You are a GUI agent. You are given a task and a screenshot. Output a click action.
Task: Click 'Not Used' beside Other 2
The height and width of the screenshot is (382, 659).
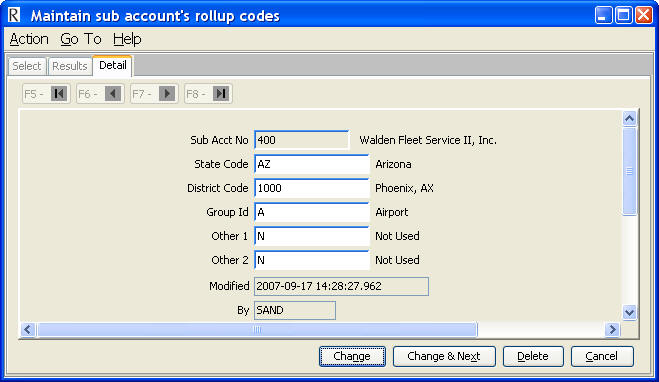tap(397, 260)
